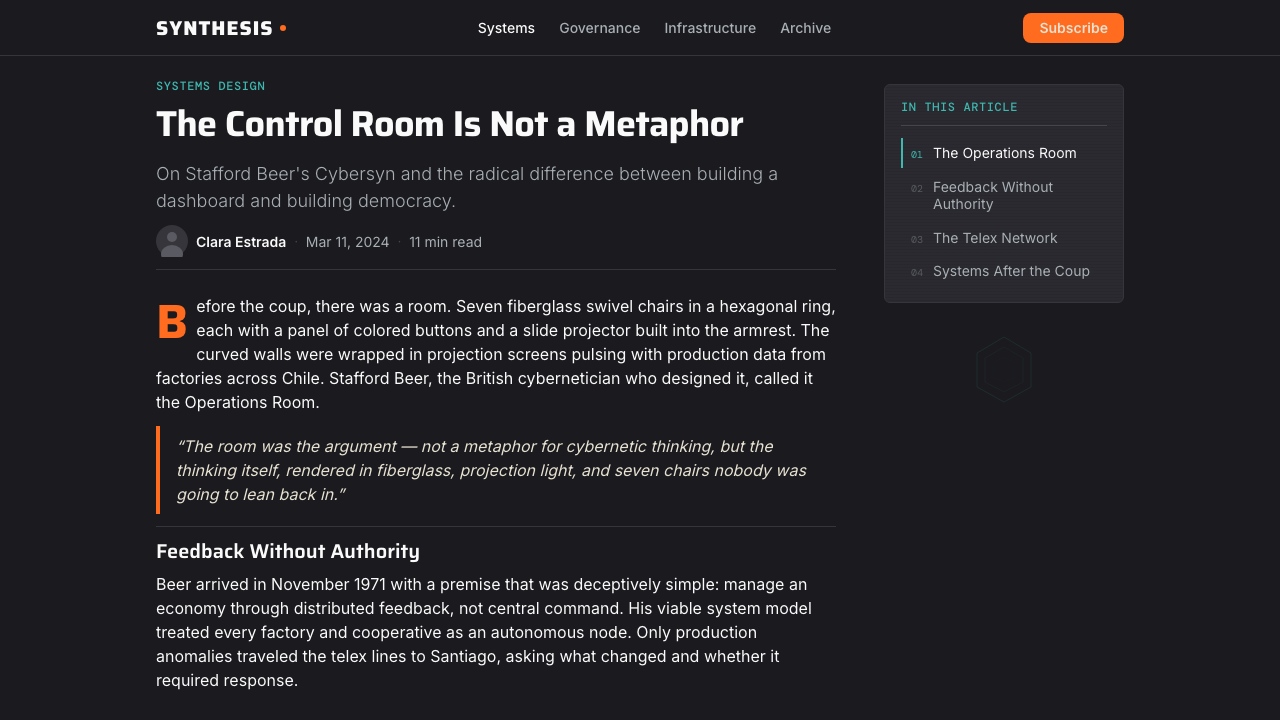Click the orange drop cap letter B
Screen dimensions: 1280x720
[x=172, y=323]
